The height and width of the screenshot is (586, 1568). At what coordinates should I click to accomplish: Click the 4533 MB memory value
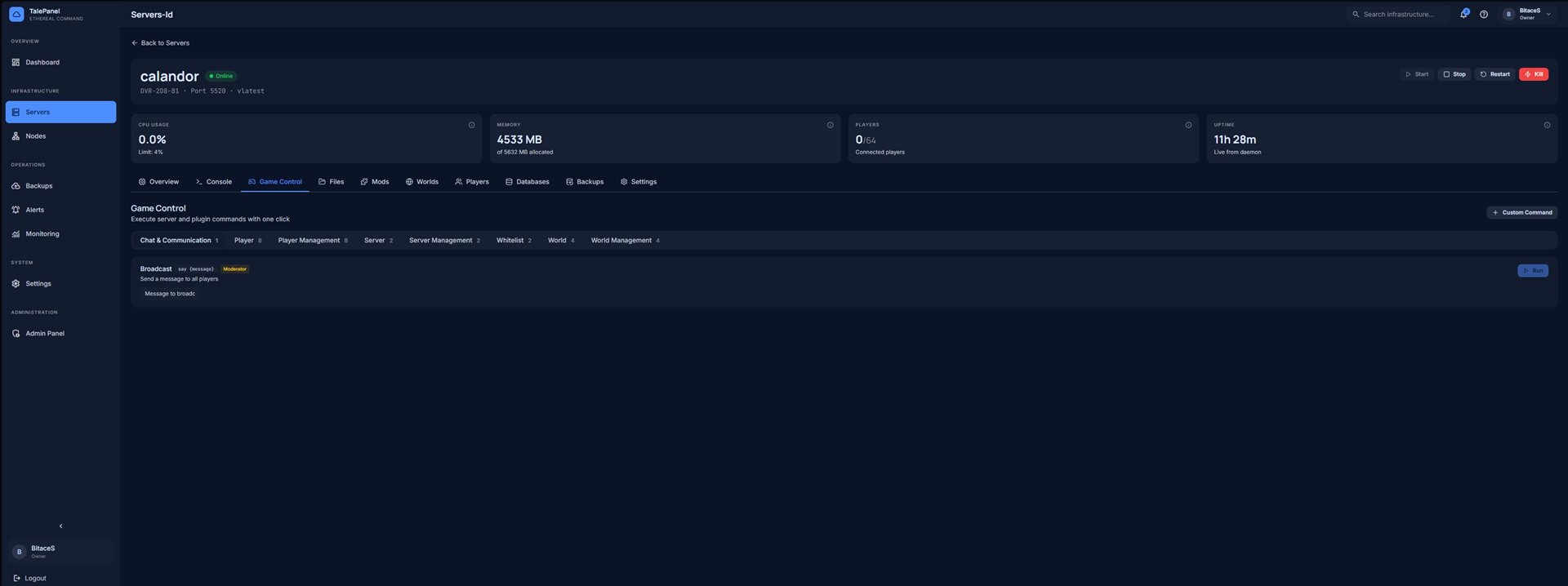tap(519, 140)
